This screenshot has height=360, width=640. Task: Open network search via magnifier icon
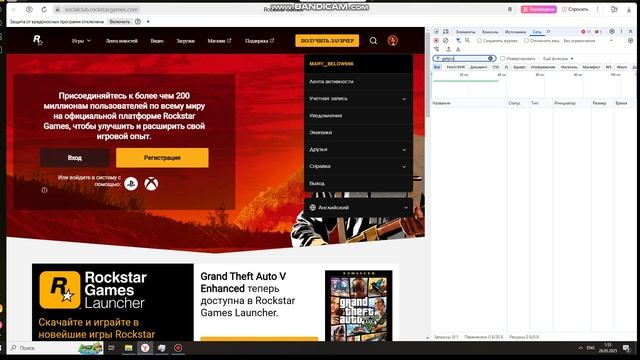[x=467, y=40]
